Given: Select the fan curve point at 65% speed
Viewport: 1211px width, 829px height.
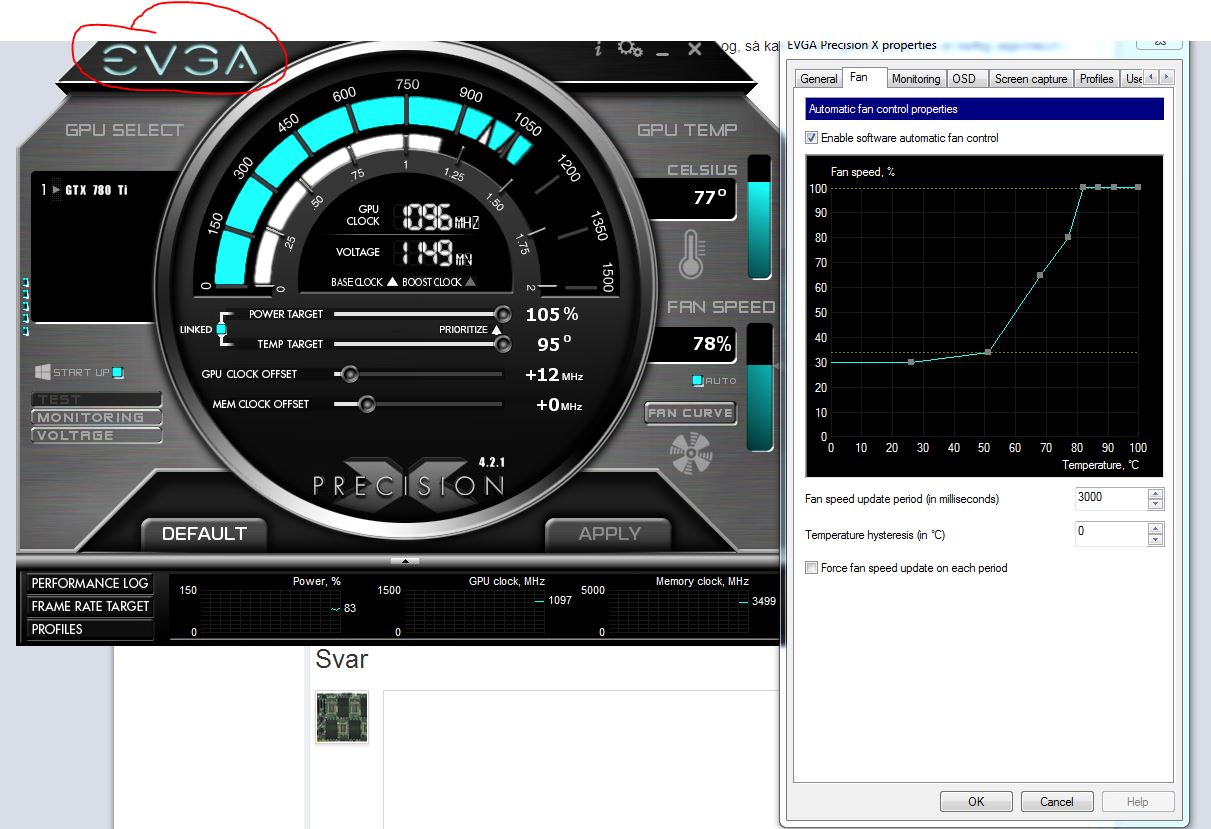Looking at the screenshot, I should (x=1040, y=275).
